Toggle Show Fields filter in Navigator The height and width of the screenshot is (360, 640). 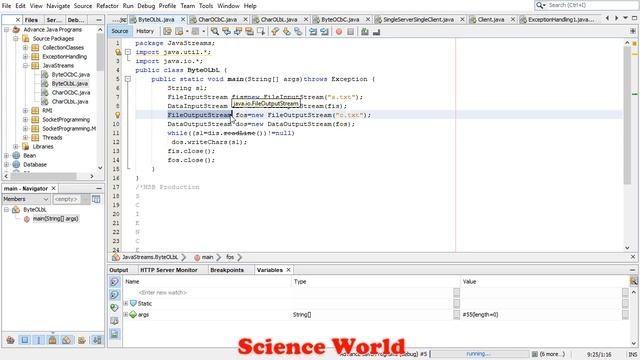24,340
